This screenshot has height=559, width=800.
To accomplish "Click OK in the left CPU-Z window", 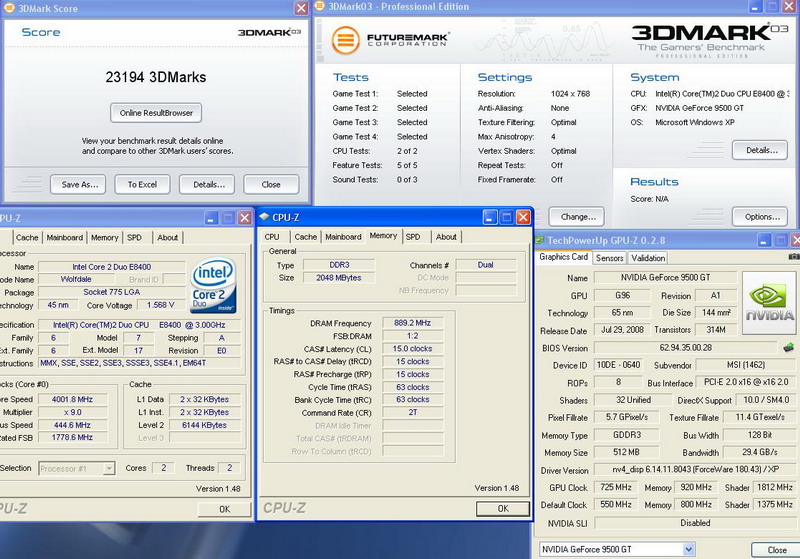I will [x=224, y=509].
